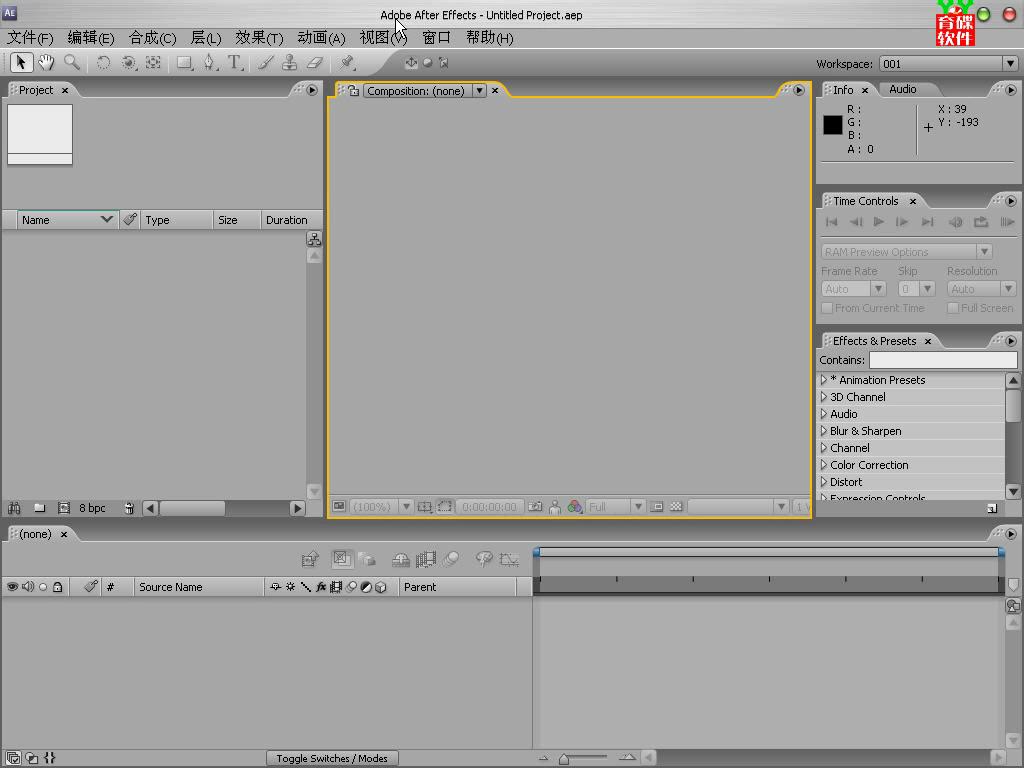This screenshot has width=1024, height=768.
Task: Click Toggle Switches / Modes button
Action: 332,758
